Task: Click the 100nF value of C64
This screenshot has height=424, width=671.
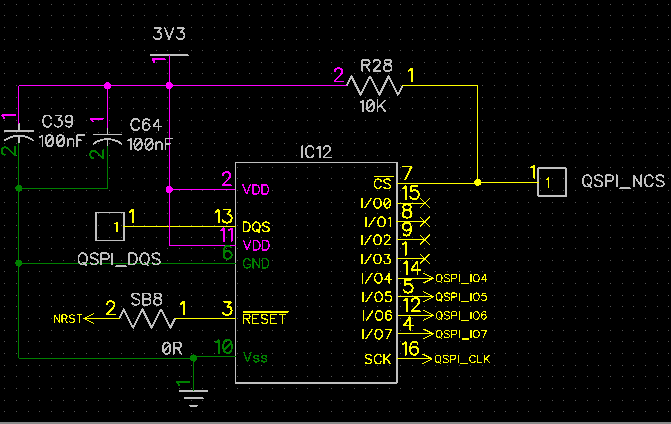Action: pos(150,144)
